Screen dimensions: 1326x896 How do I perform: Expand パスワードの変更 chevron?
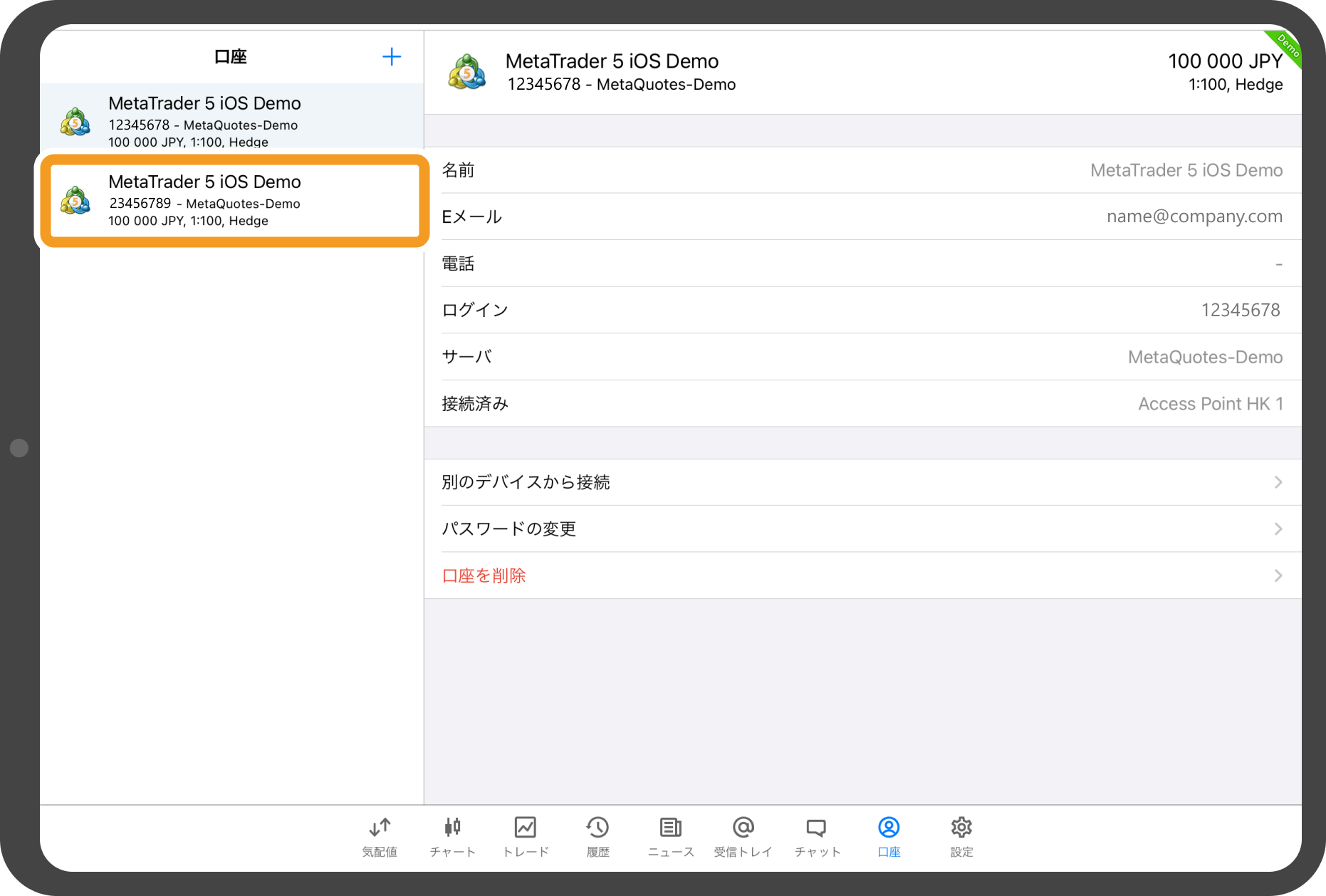coord(1278,529)
